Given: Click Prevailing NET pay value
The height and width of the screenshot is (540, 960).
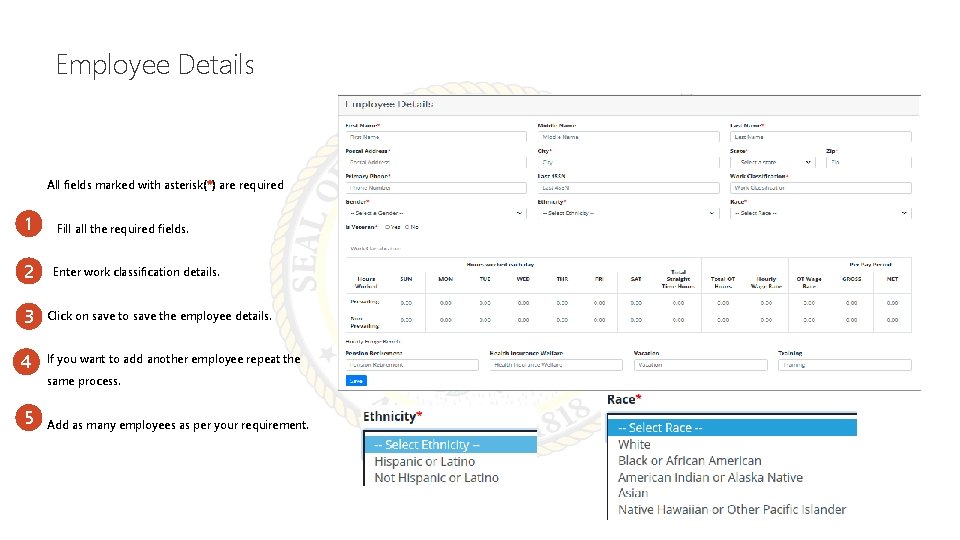Looking at the screenshot, I should point(892,303).
